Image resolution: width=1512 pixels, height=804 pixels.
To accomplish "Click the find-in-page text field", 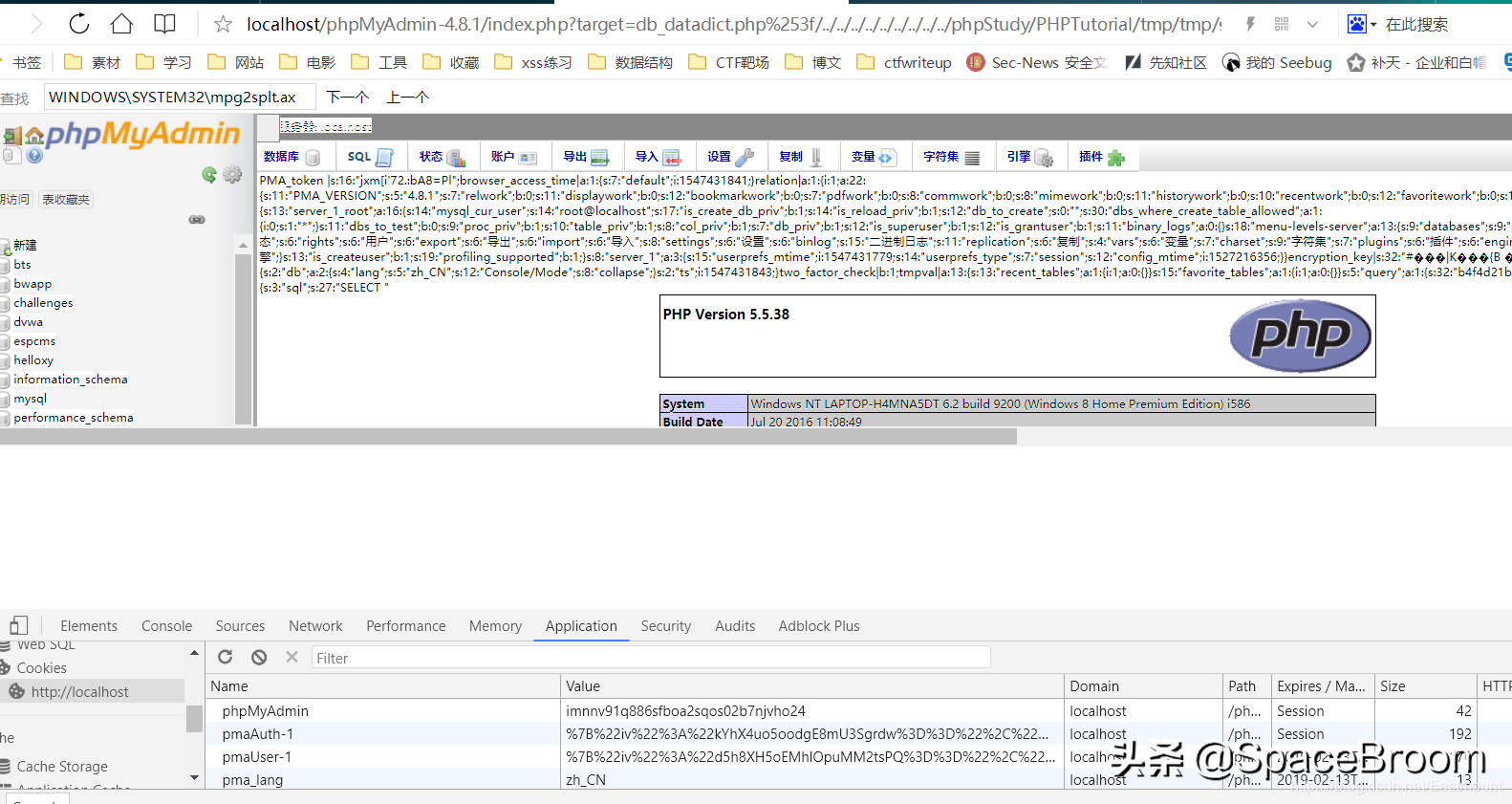I will pyautogui.click(x=180, y=97).
